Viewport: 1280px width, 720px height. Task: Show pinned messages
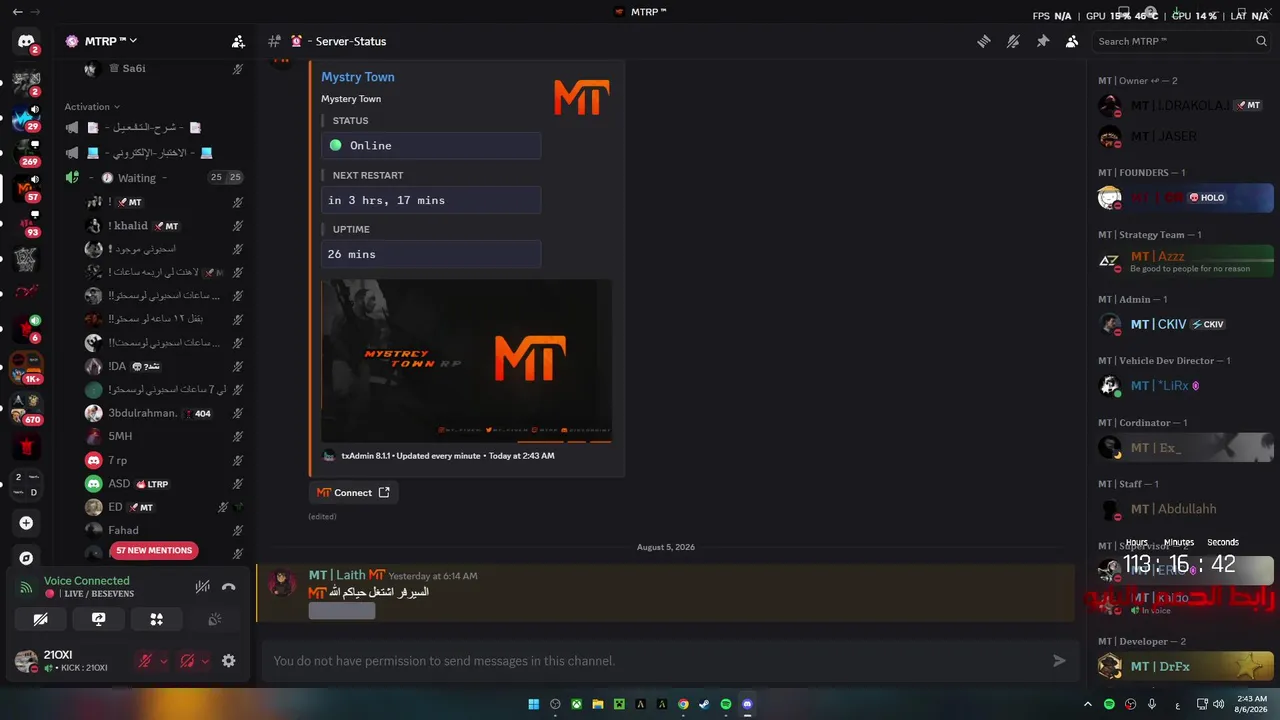click(x=1042, y=41)
